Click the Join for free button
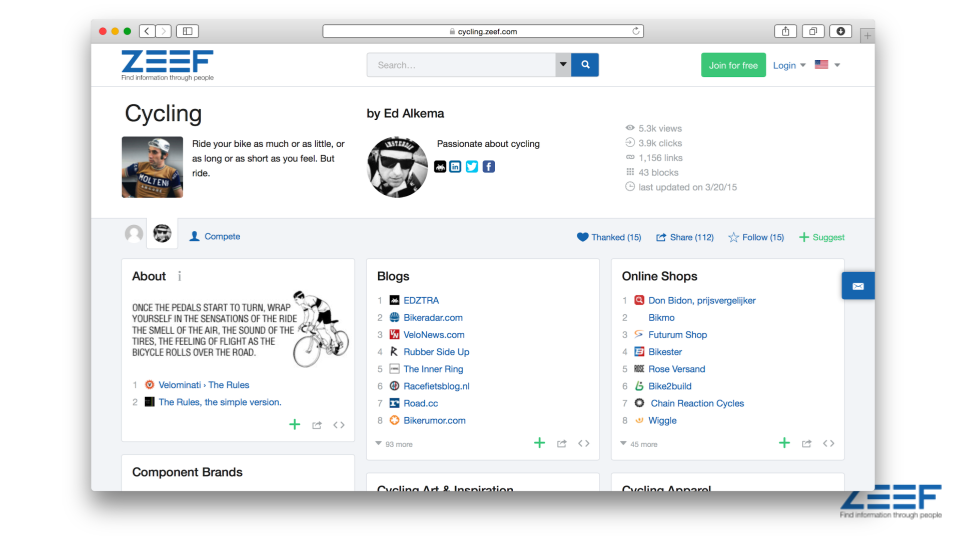 click(x=733, y=65)
